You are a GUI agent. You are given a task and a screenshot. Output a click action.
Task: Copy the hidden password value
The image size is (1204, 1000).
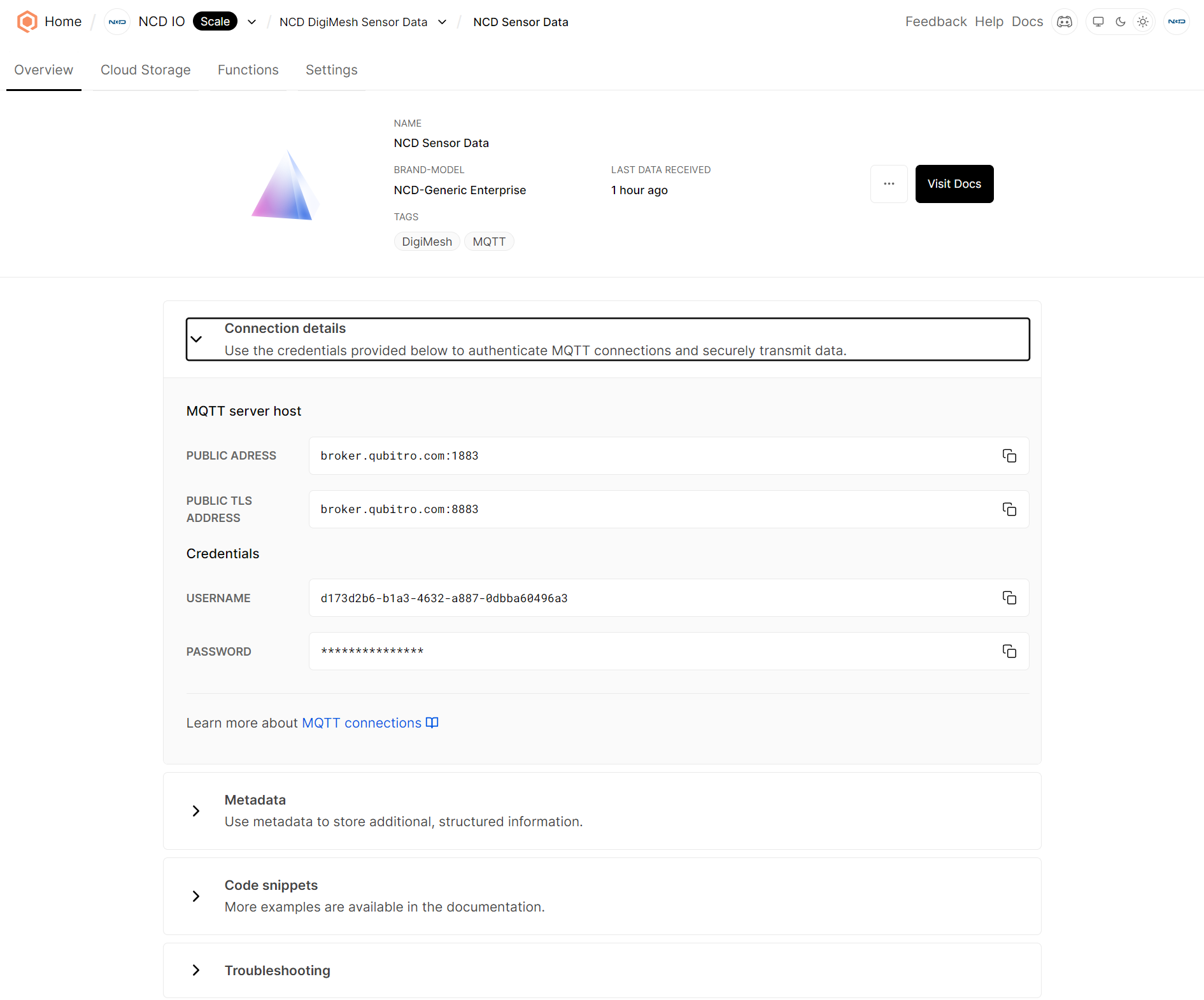click(x=1009, y=651)
